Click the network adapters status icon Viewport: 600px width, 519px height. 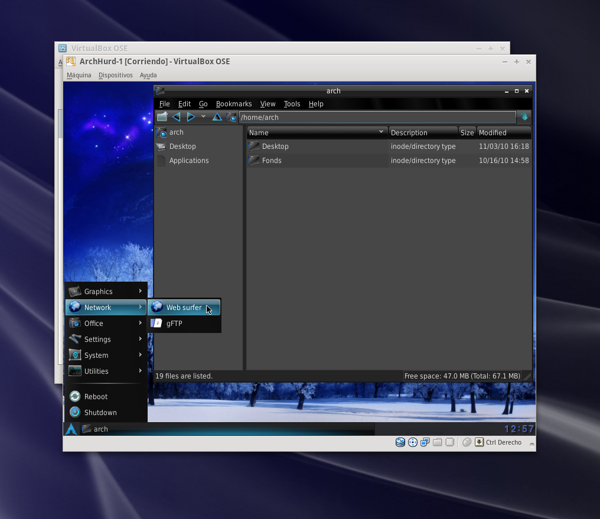(x=425, y=442)
